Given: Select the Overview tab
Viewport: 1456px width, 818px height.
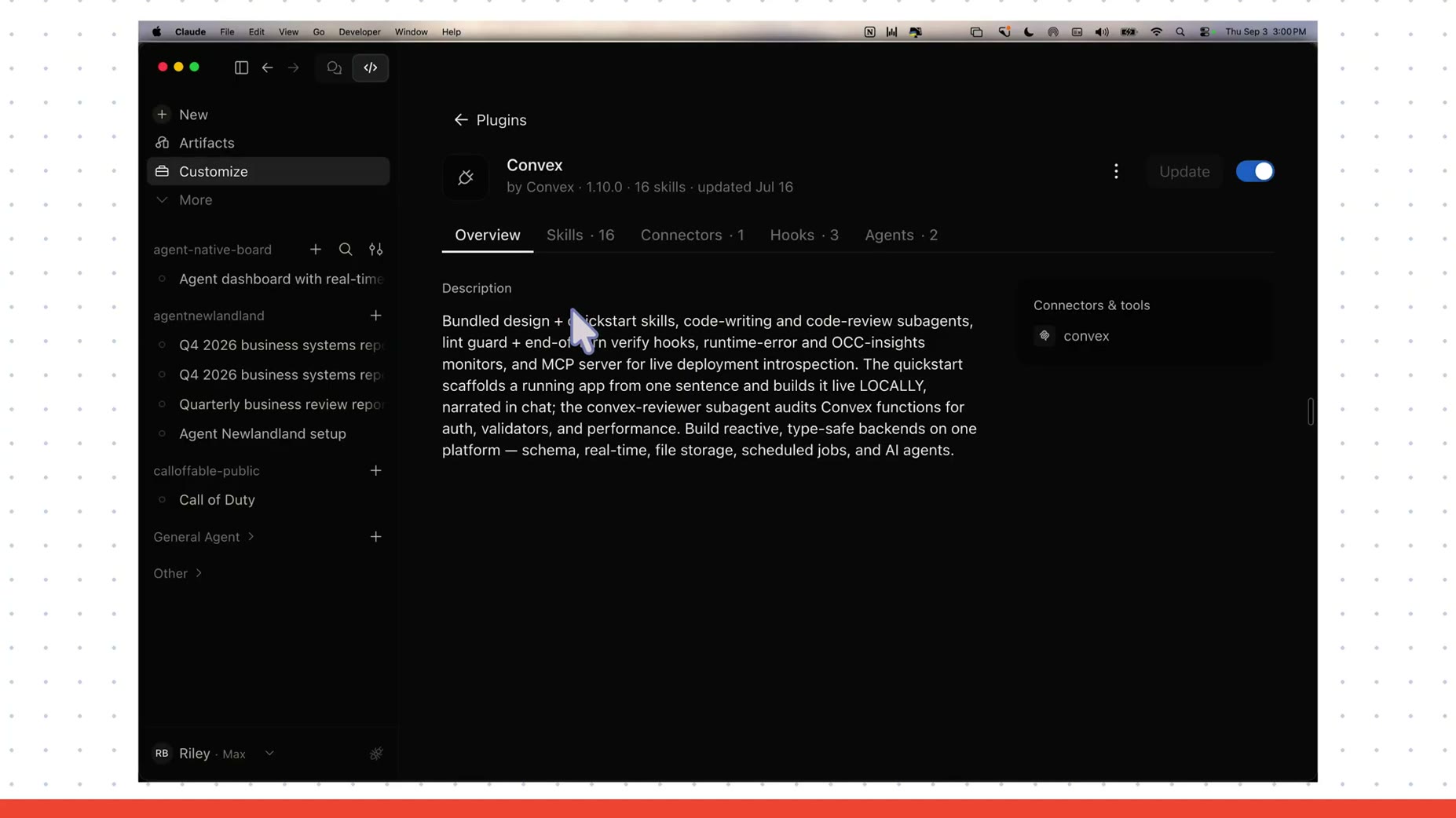Looking at the screenshot, I should coord(488,236).
